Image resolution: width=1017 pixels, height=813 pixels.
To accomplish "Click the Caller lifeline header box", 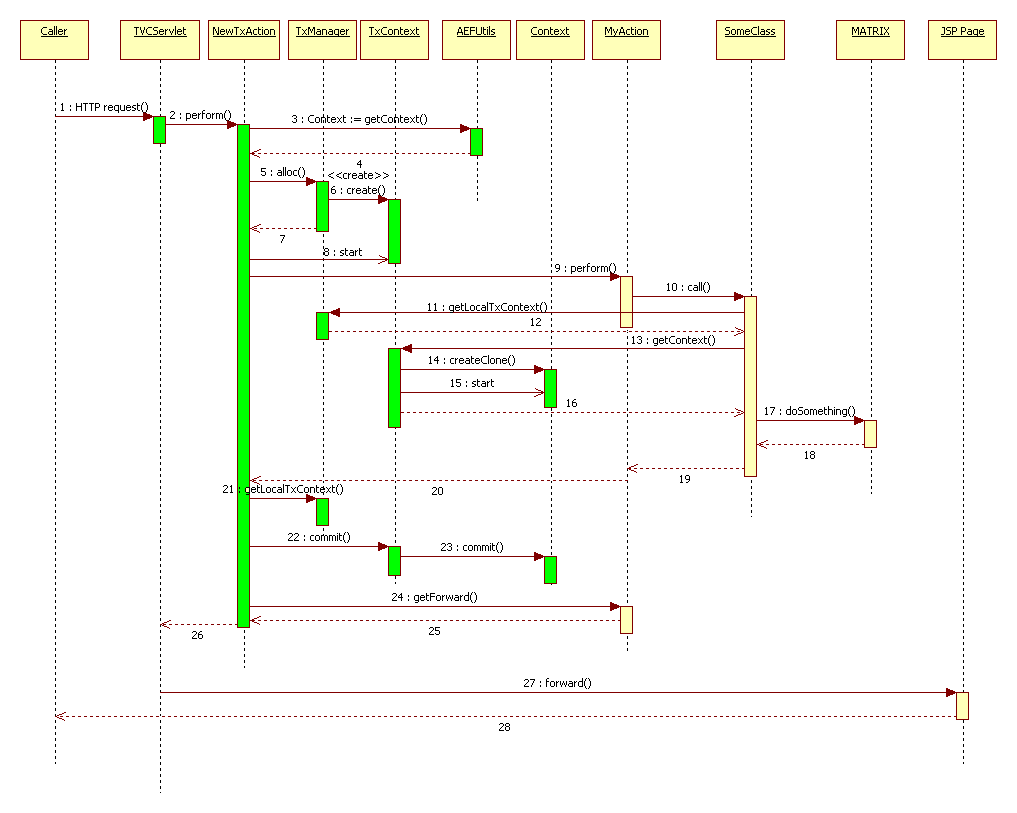I will [54, 40].
